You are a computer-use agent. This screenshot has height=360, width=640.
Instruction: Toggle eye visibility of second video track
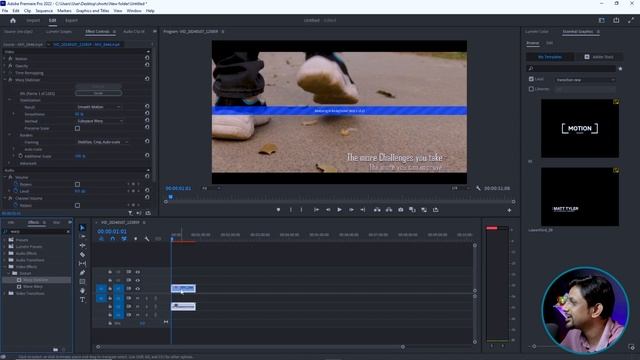(x=138, y=280)
